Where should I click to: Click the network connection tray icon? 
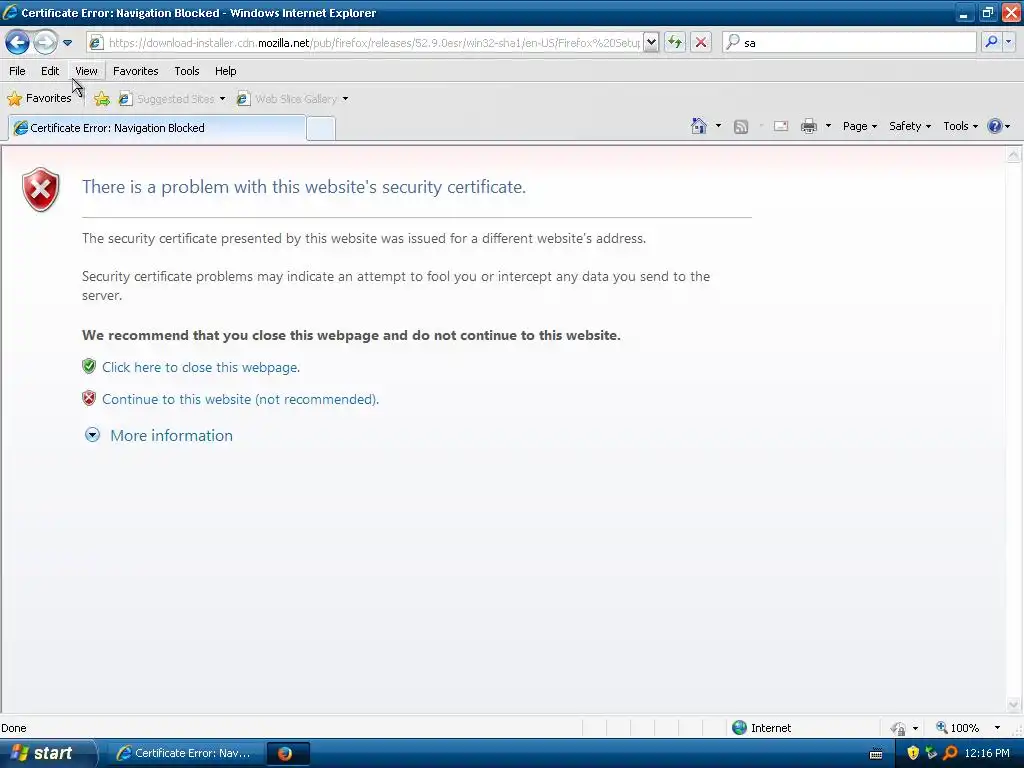tap(931, 753)
